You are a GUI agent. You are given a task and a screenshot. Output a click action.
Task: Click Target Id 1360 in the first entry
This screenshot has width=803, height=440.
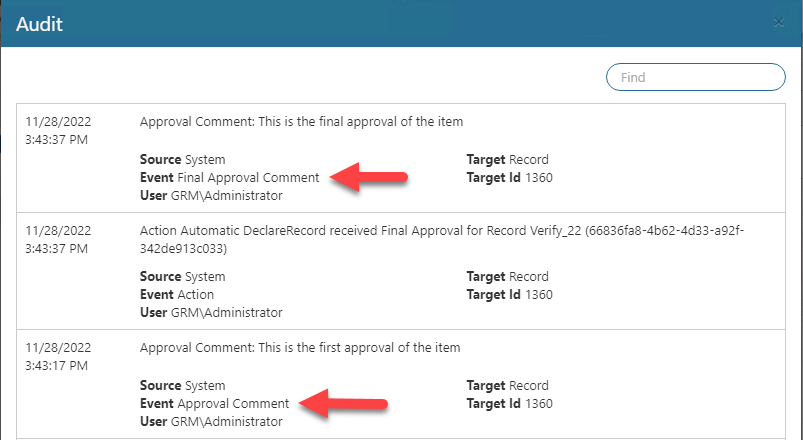pos(509,178)
